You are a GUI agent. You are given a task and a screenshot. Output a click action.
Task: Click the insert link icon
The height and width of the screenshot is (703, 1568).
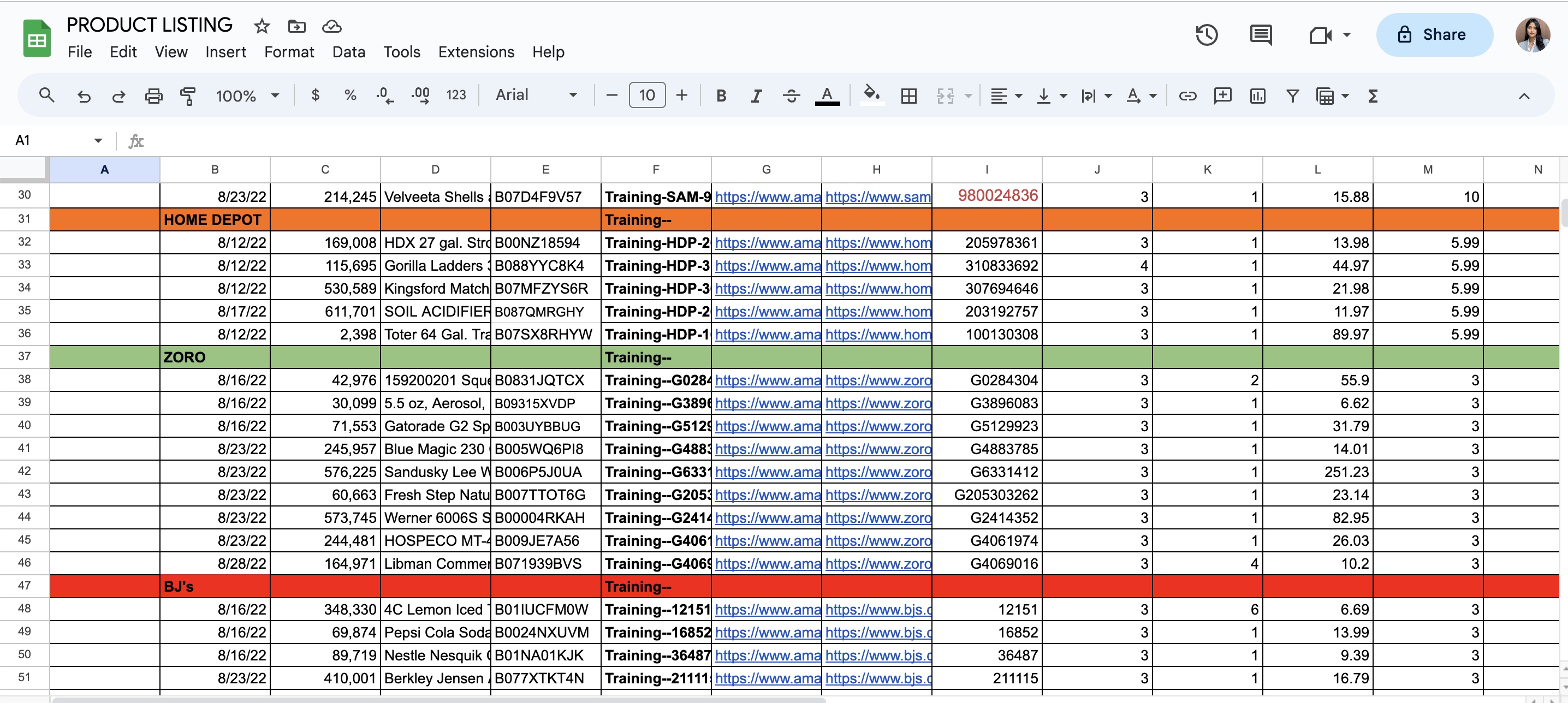1187,96
